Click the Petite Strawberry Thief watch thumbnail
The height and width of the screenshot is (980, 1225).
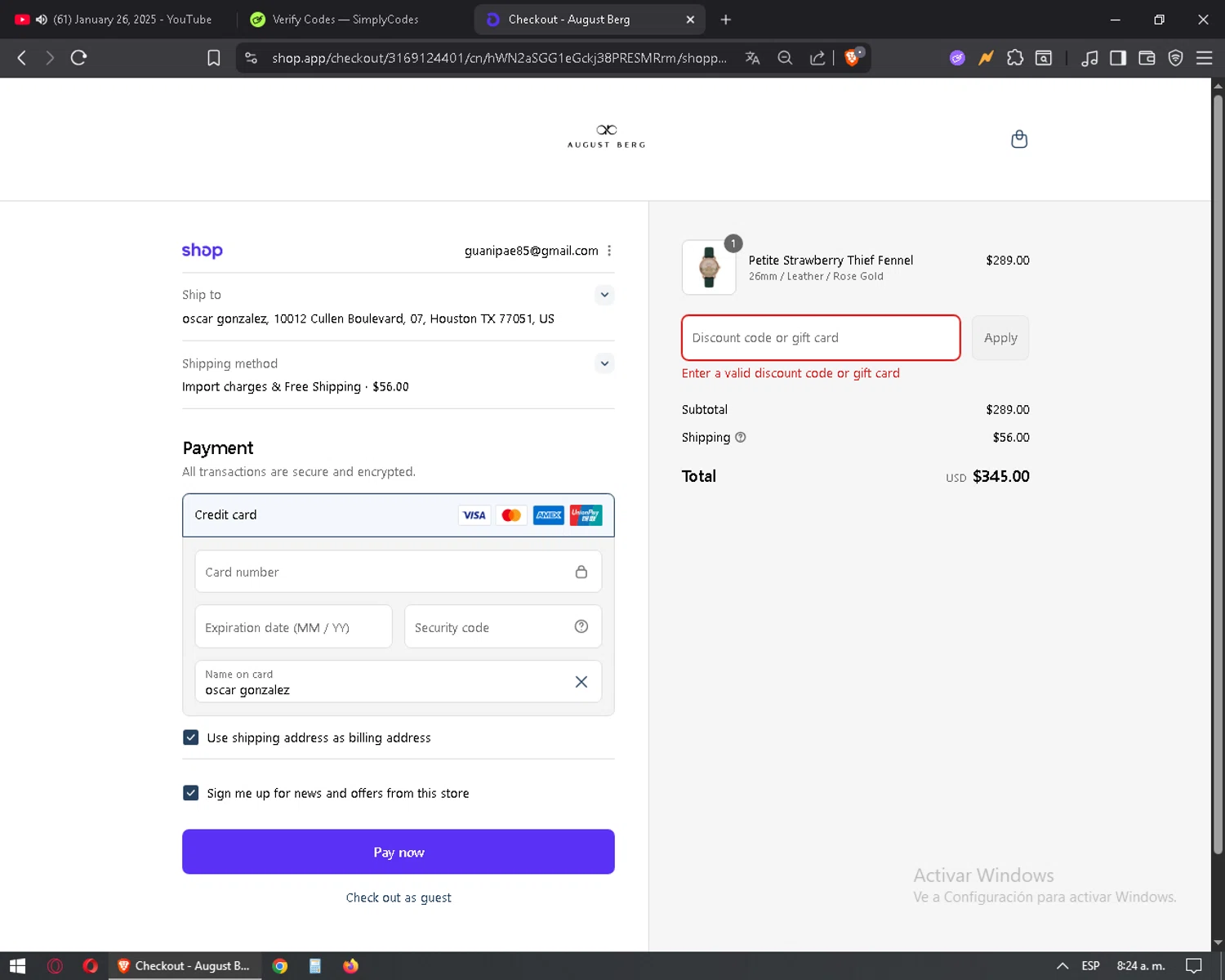tap(709, 267)
